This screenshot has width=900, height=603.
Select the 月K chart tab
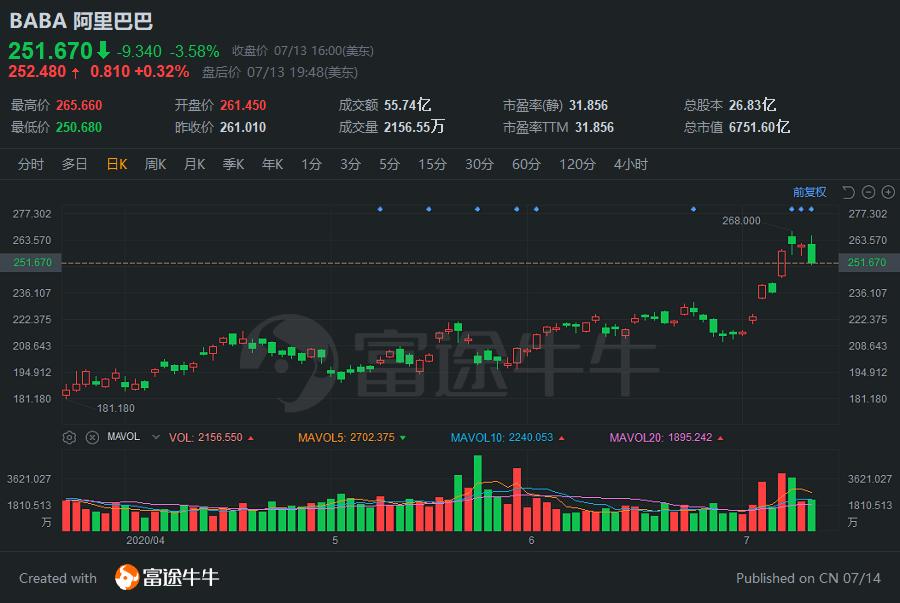[x=195, y=165]
